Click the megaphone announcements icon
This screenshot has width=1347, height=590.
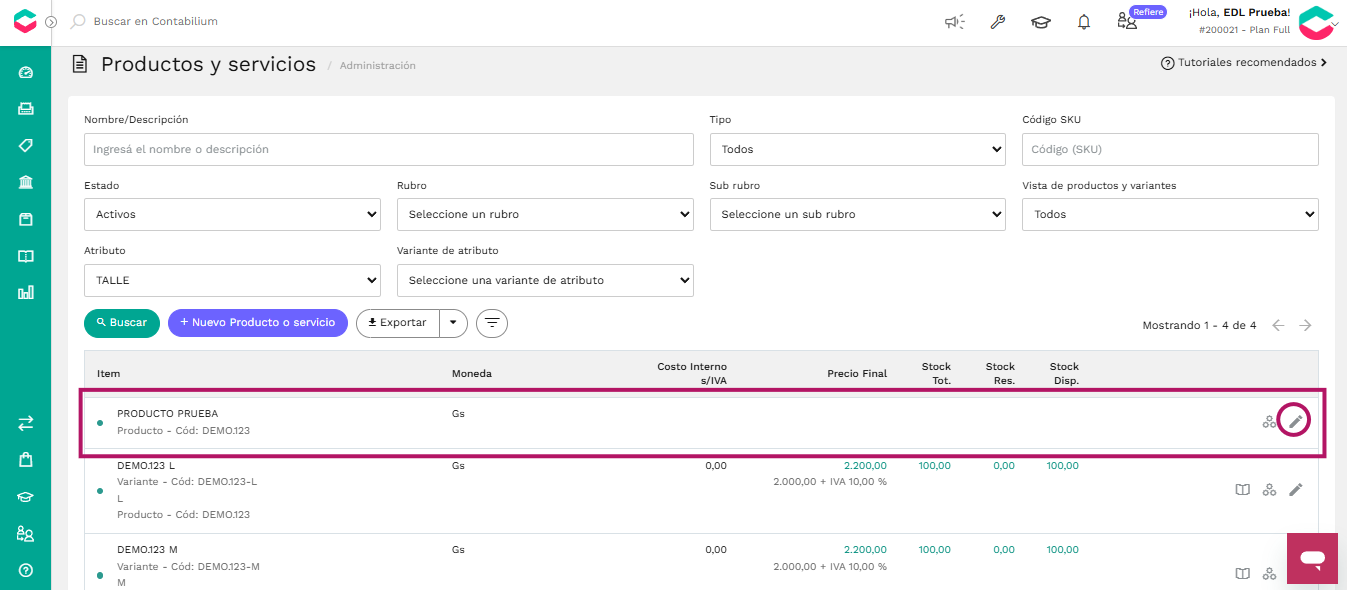(x=955, y=22)
